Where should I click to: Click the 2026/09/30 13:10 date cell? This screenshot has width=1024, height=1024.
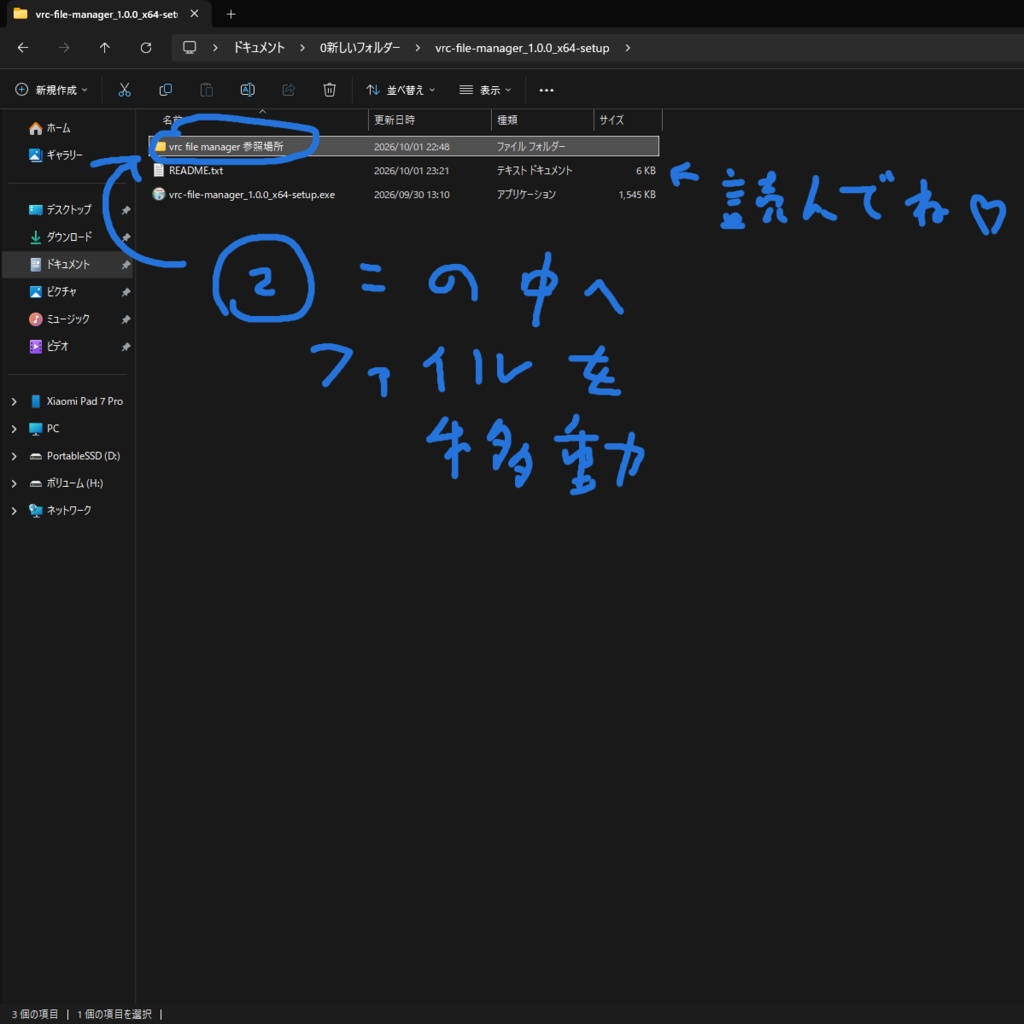411,195
